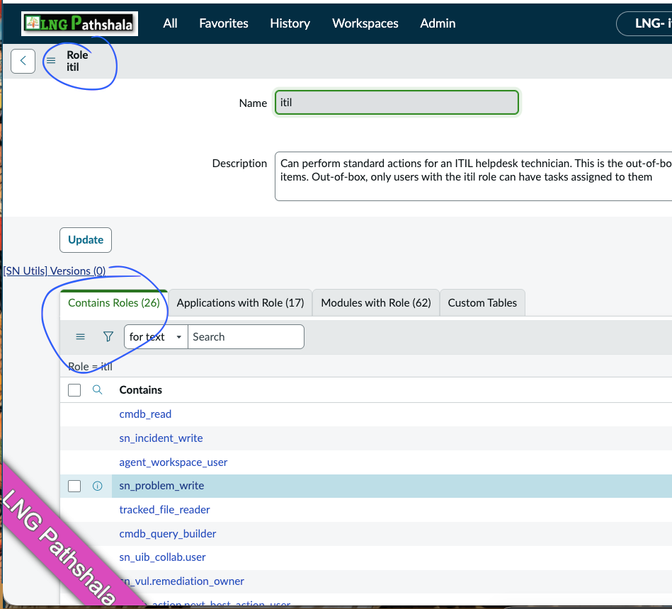Open the related list actions menu icon
672x609 pixels.
click(80, 337)
